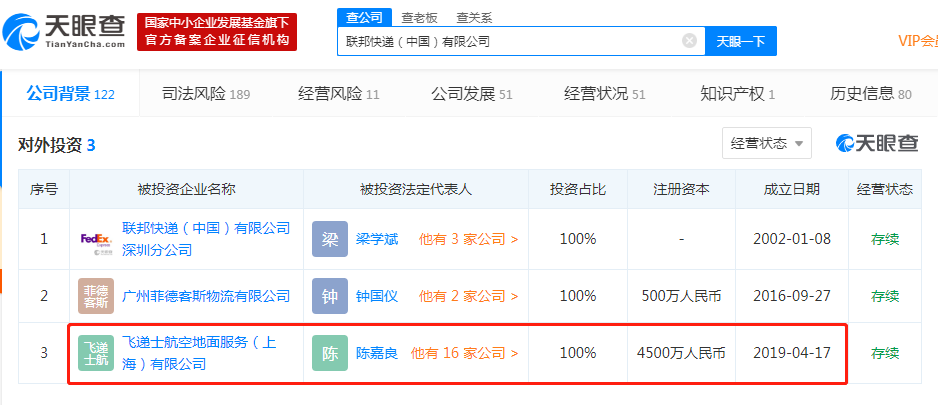Click the 被投资企业名称 column header
This screenshot has height=405, width=938.
point(186,189)
